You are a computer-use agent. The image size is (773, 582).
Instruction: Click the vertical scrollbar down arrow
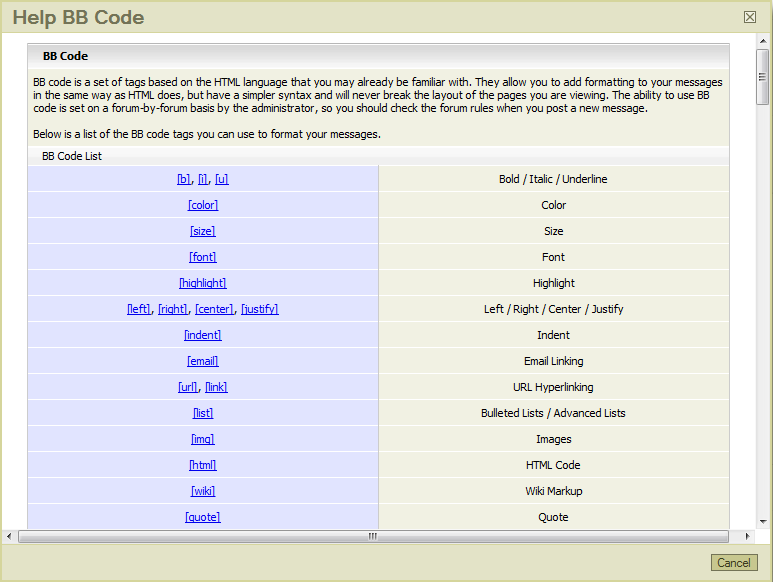763,521
